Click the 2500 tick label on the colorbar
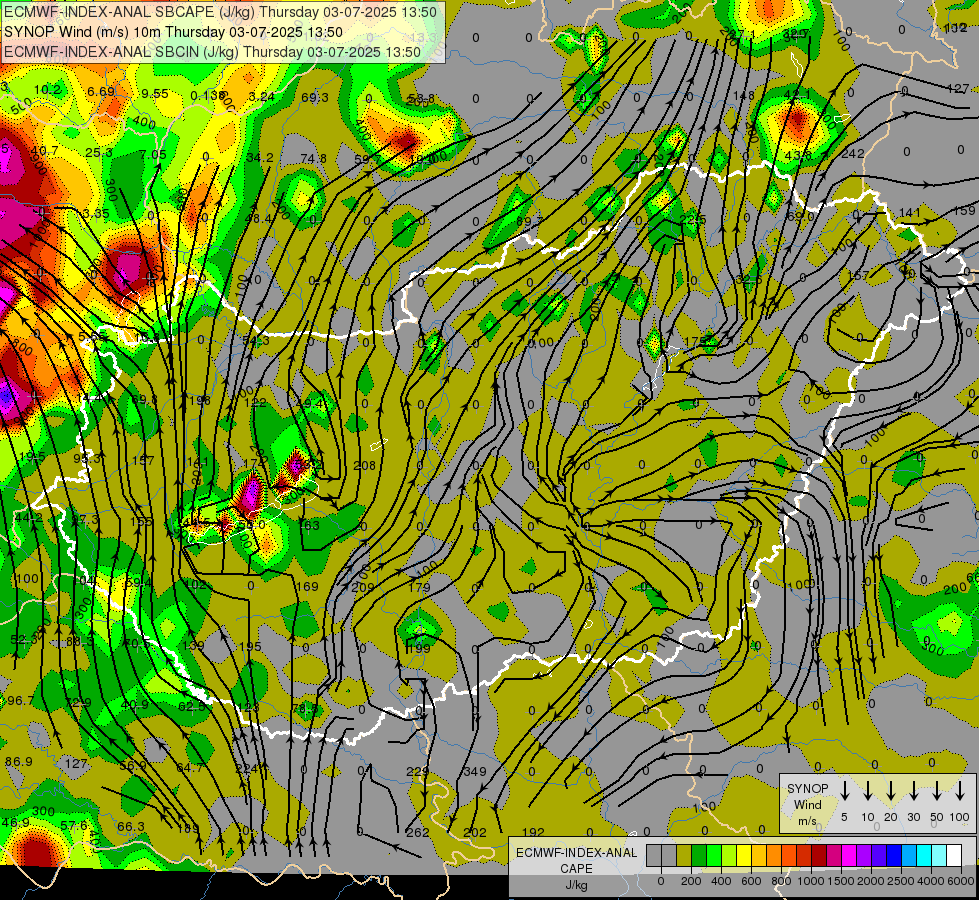The width and height of the screenshot is (979, 900). click(x=902, y=881)
